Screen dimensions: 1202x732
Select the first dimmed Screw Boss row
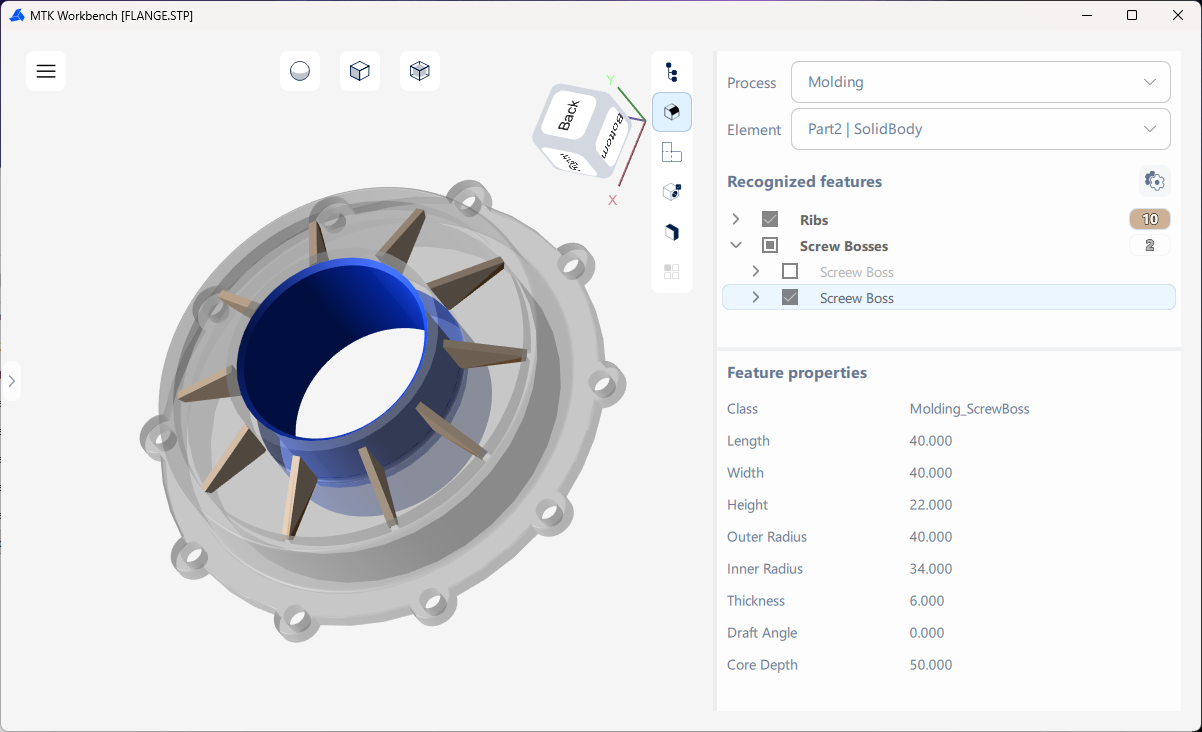pyautogui.click(x=948, y=272)
